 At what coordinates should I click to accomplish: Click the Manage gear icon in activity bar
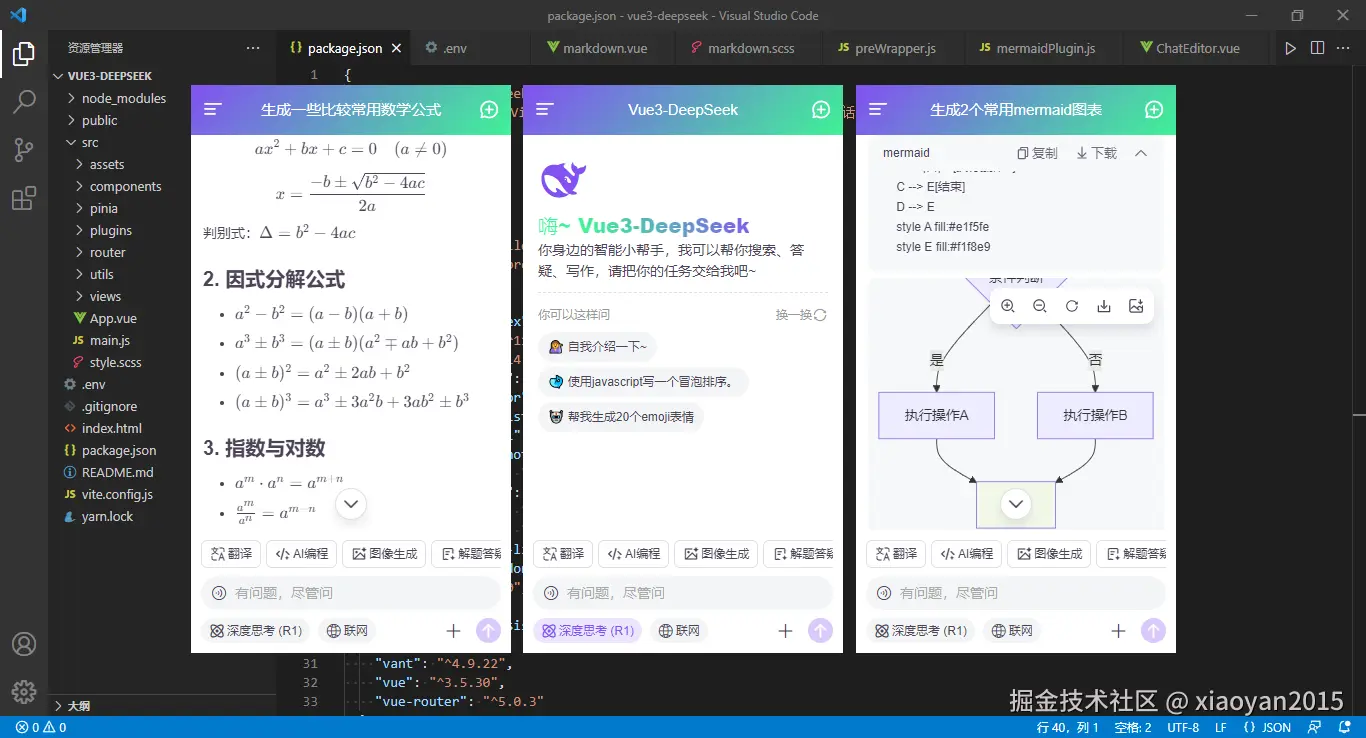(24, 691)
